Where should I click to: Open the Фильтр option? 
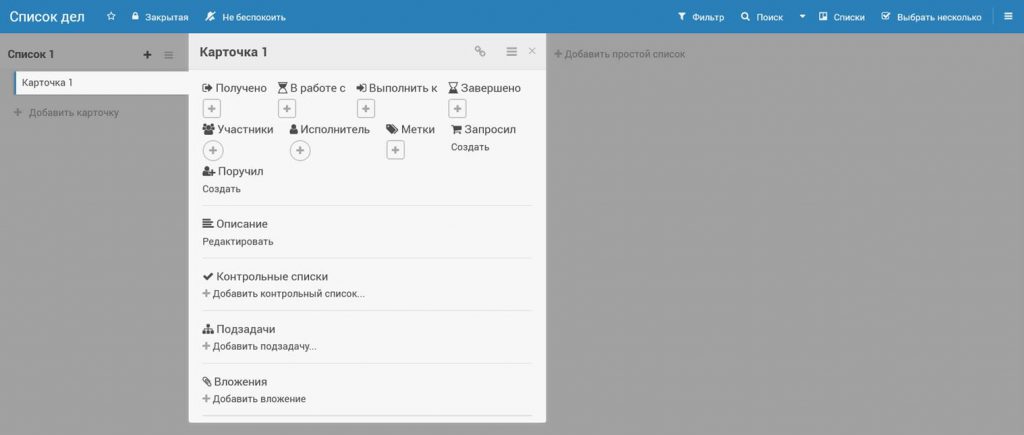click(701, 17)
